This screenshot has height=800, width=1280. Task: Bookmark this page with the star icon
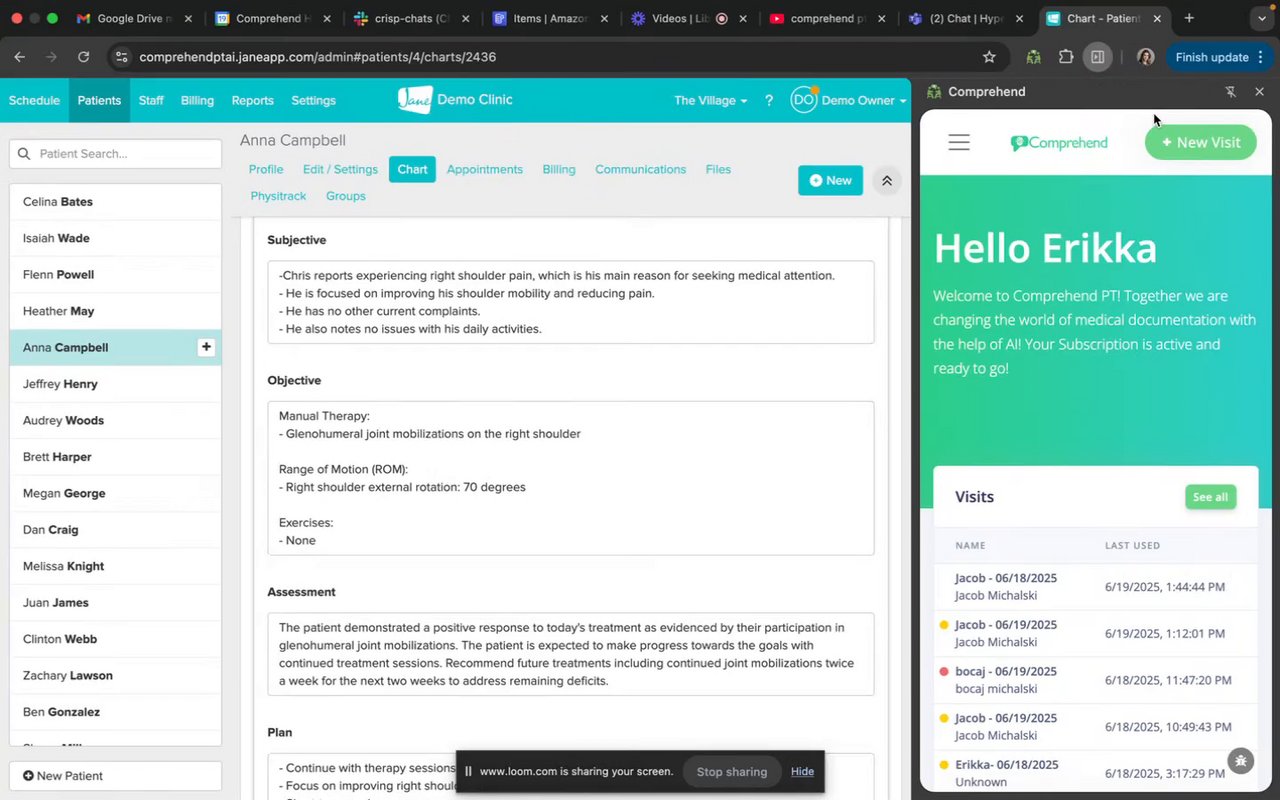989,57
